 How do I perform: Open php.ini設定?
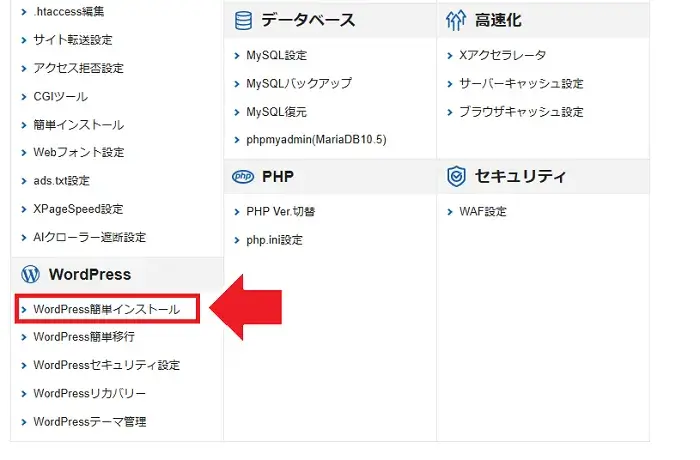(x=275, y=240)
